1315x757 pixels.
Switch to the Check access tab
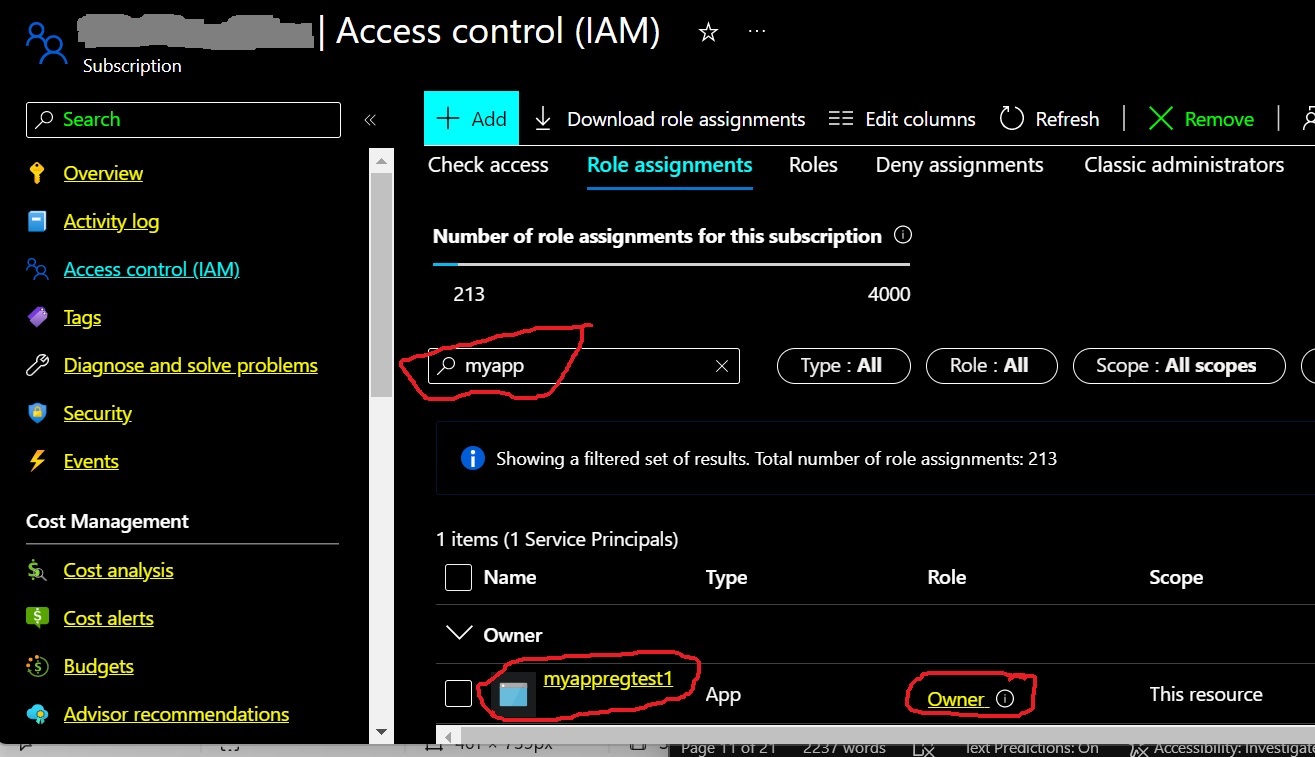[488, 165]
